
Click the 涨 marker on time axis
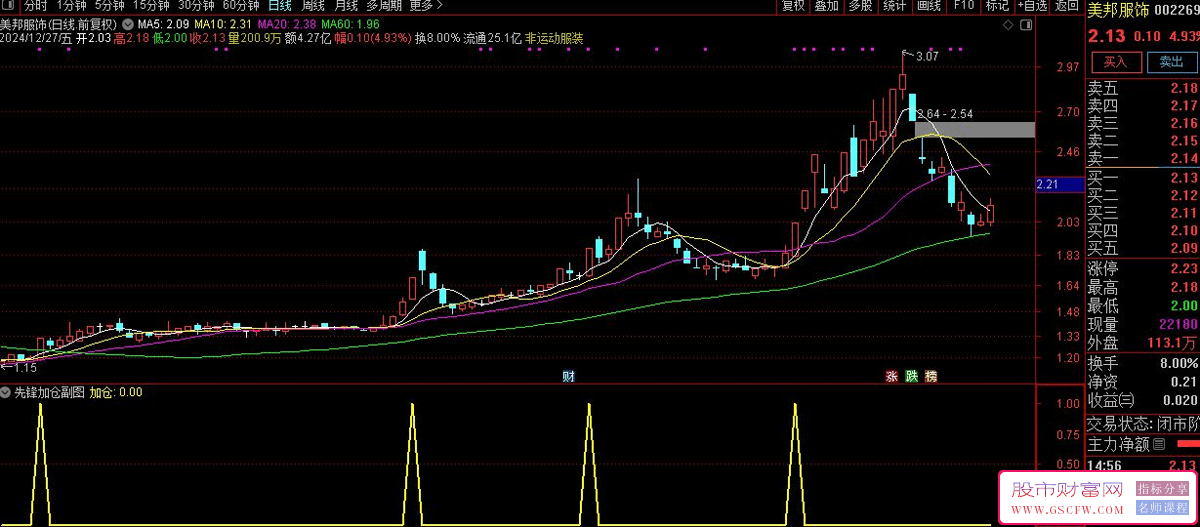point(890,377)
